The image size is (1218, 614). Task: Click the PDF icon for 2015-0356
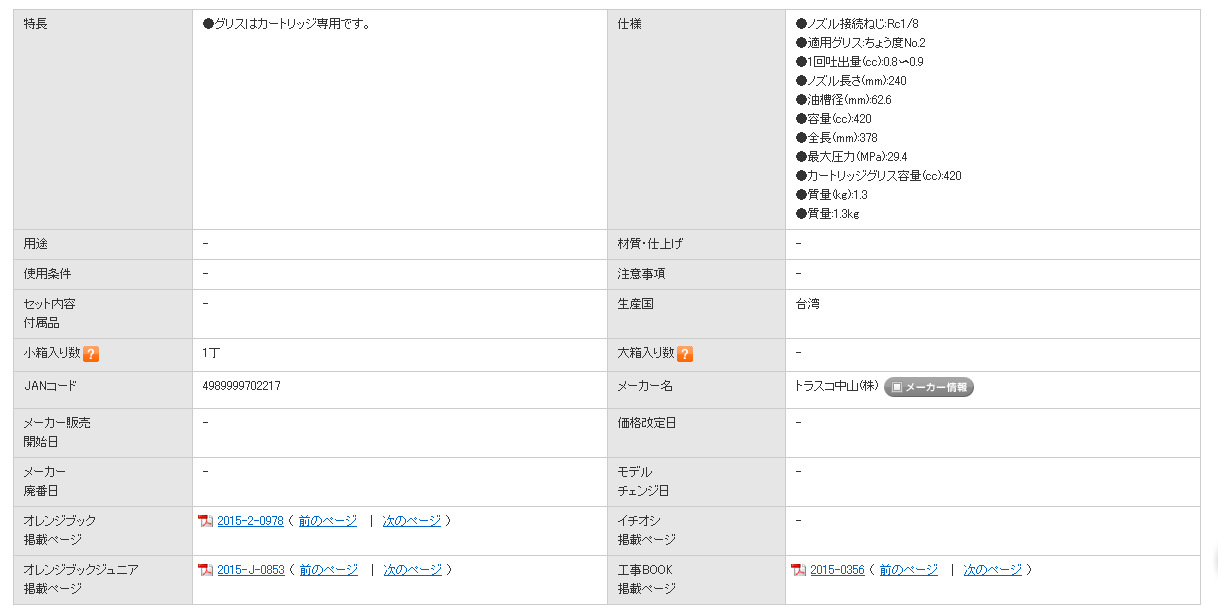click(799, 570)
